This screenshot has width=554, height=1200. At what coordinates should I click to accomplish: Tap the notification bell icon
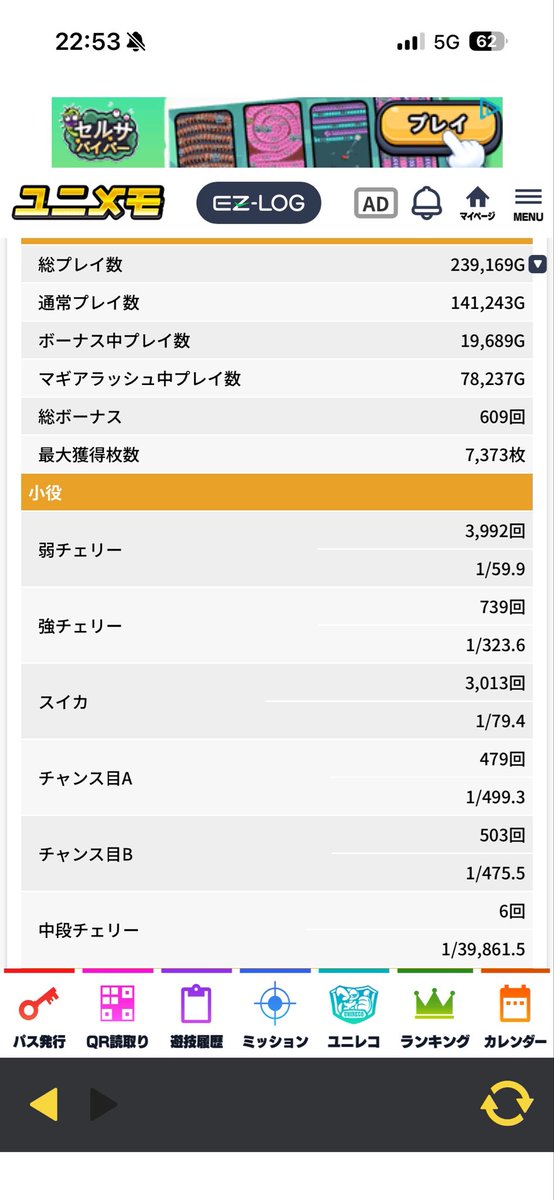(427, 203)
